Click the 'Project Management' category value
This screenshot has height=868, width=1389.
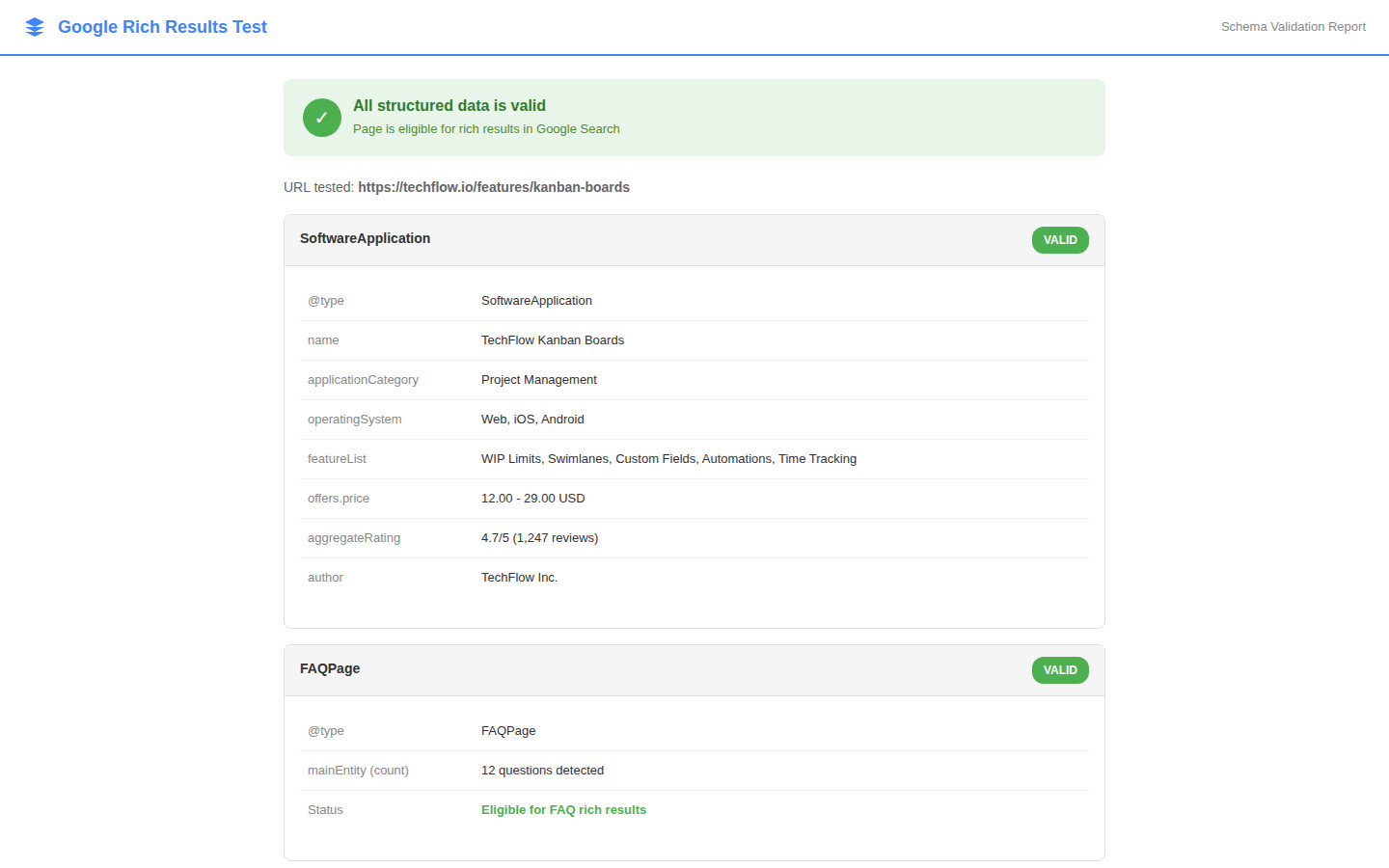[539, 380]
